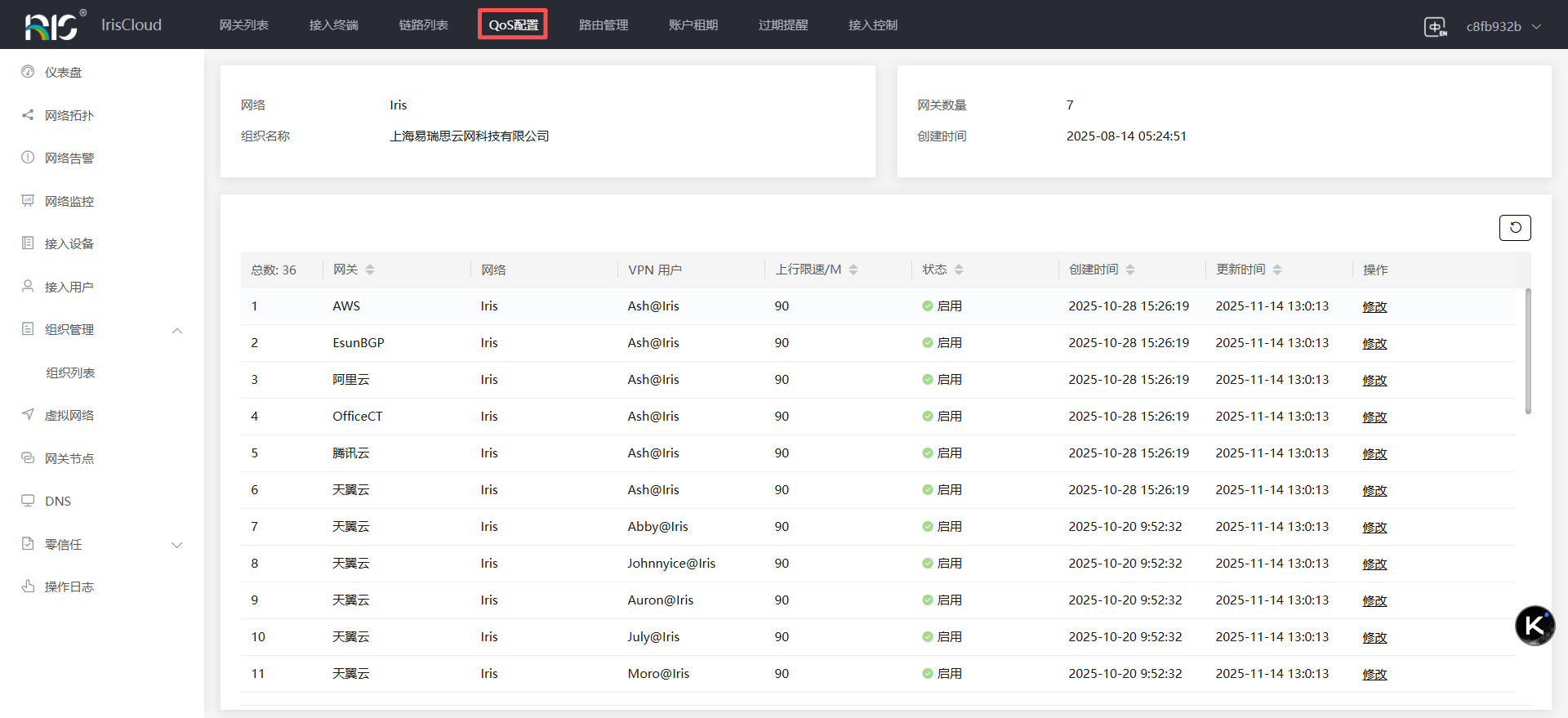Viewport: 1568px width, 718px height.
Task: Sort table by 创建时间 column
Action: 1130,270
